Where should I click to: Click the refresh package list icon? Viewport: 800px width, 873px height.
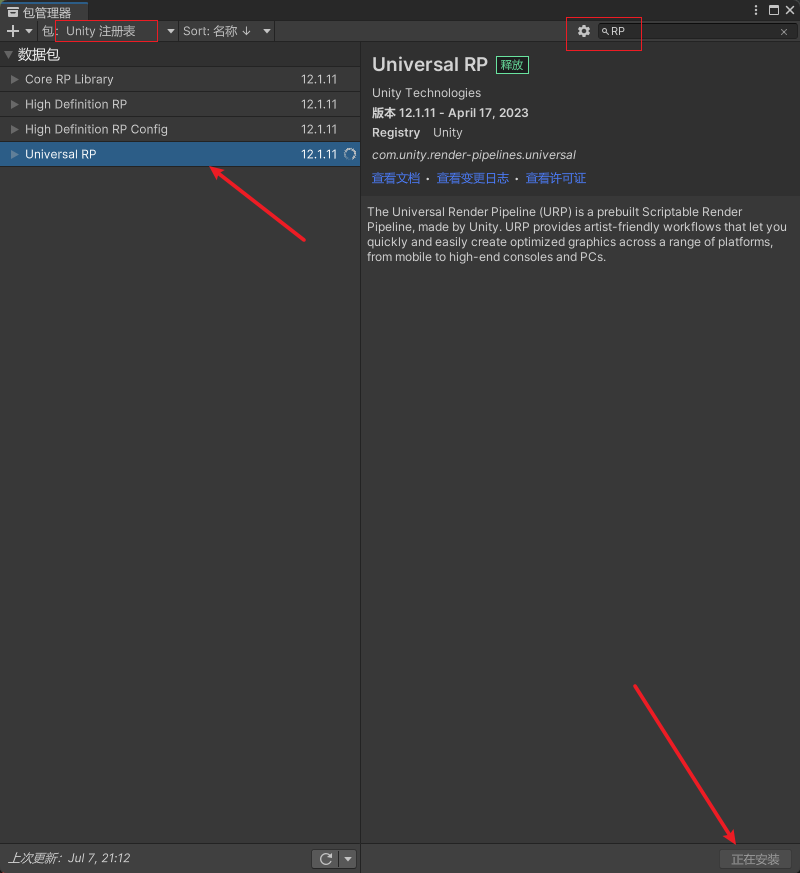pos(326,859)
